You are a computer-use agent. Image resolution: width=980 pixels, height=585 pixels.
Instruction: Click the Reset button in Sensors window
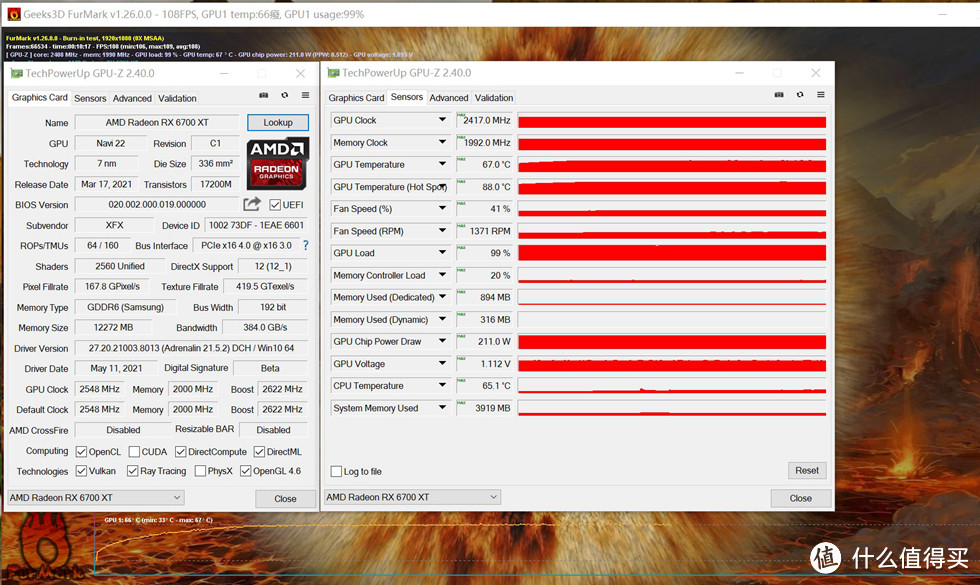coord(807,470)
